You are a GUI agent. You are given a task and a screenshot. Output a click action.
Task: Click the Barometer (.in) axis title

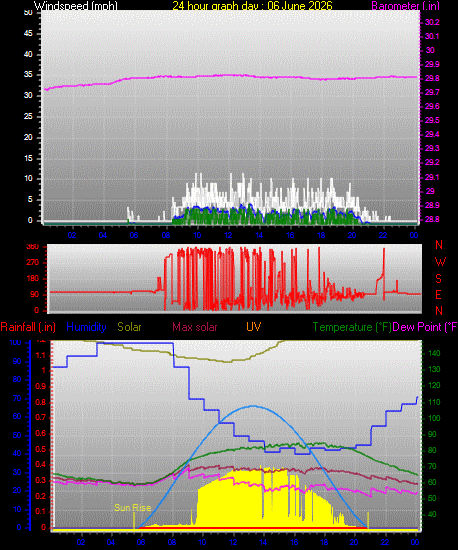(x=405, y=6)
